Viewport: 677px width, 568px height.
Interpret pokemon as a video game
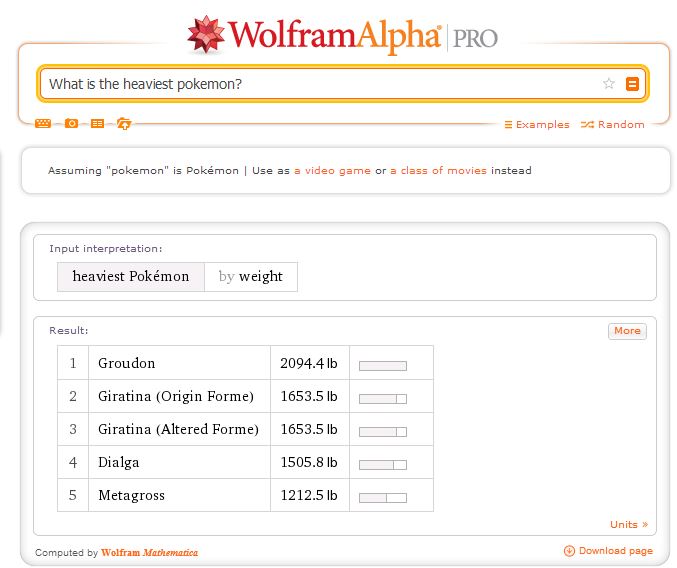click(332, 170)
